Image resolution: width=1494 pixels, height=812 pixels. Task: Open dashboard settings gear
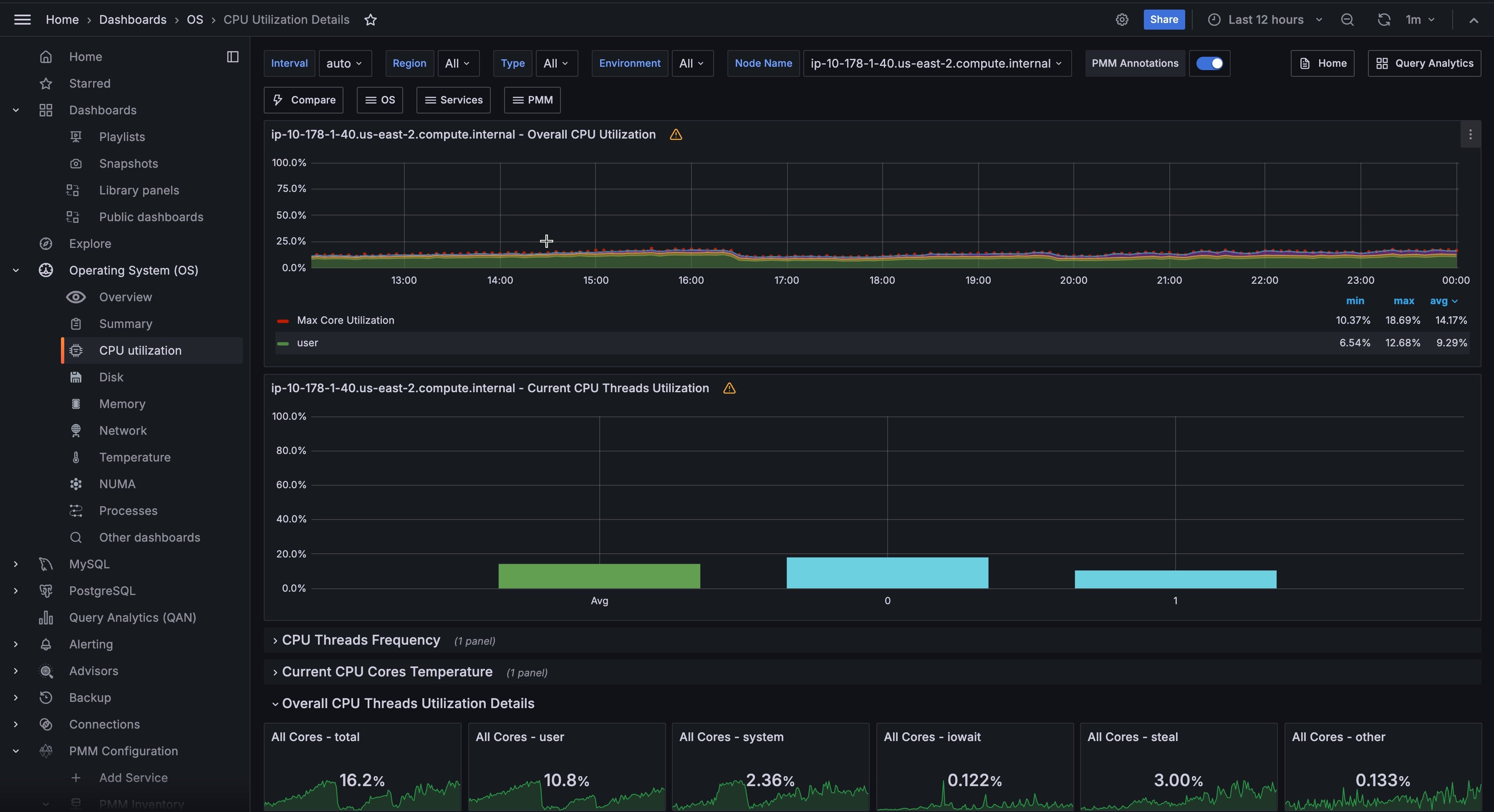pos(1122,20)
